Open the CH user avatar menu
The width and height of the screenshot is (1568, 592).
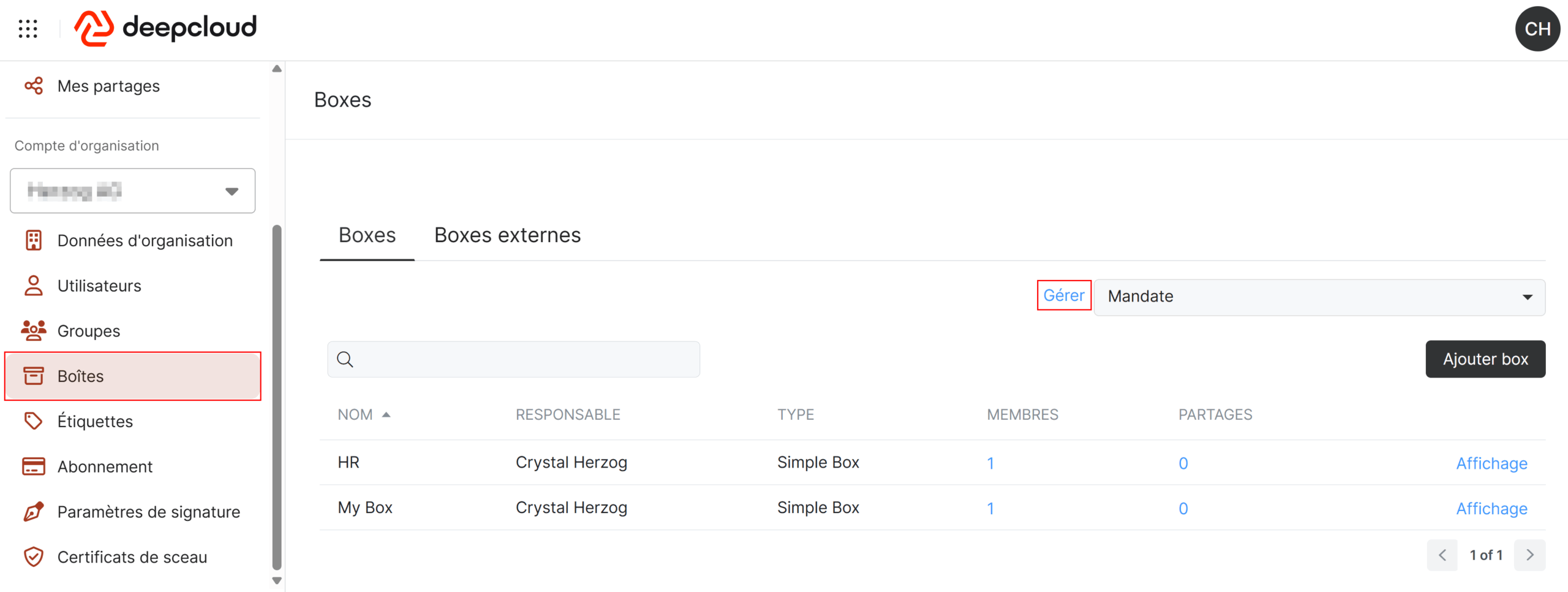coord(1537,29)
